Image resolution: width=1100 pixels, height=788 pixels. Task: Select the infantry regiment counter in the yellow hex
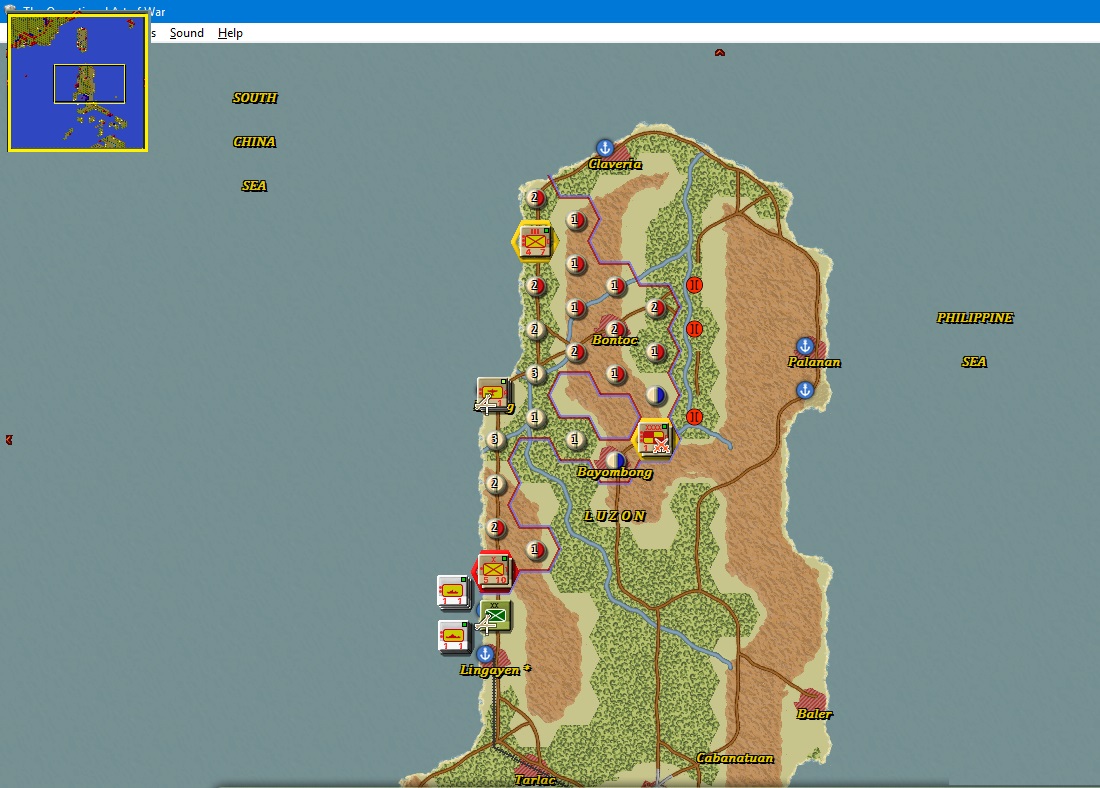pos(535,241)
